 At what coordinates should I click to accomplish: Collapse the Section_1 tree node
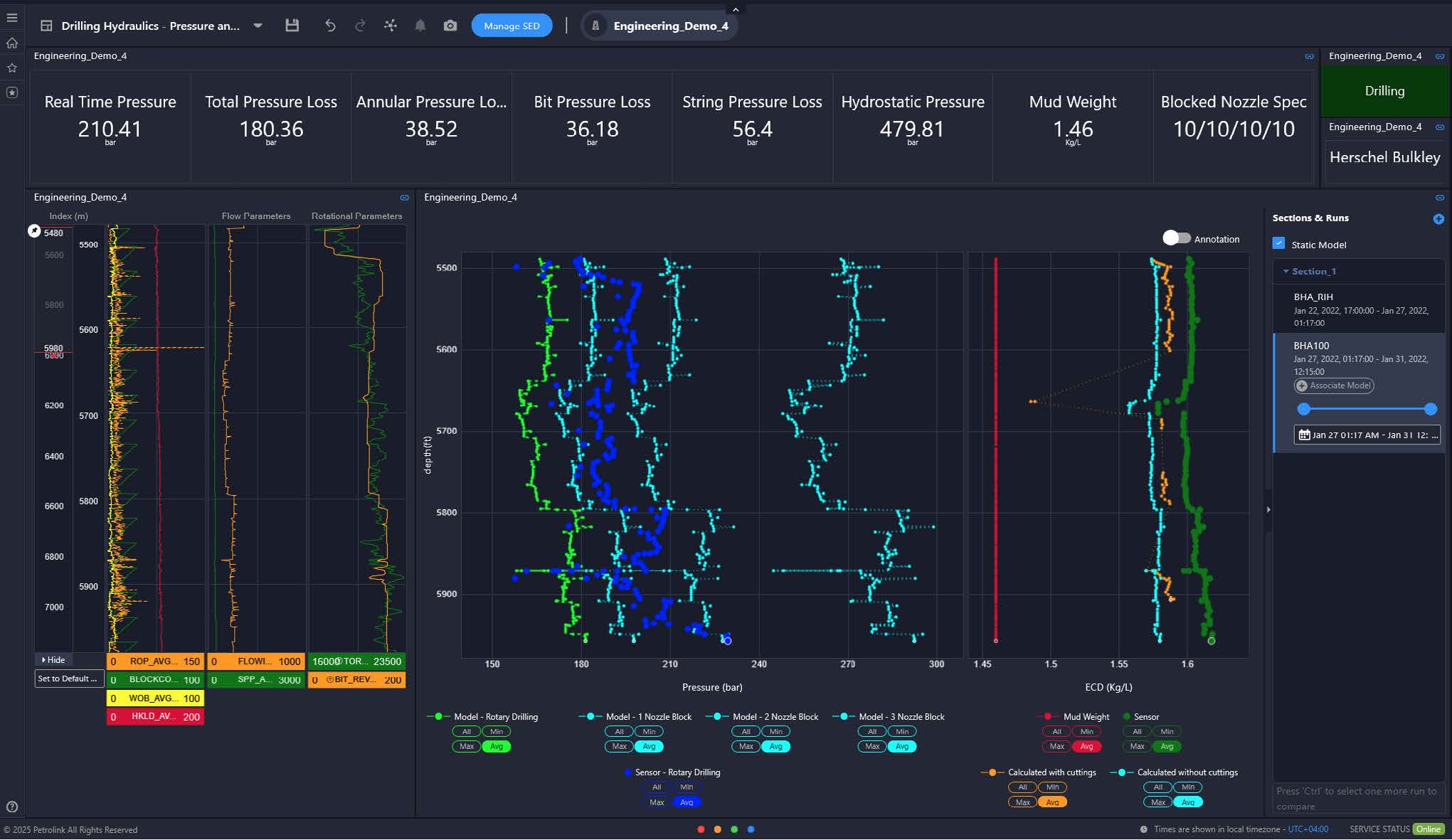[x=1286, y=272]
